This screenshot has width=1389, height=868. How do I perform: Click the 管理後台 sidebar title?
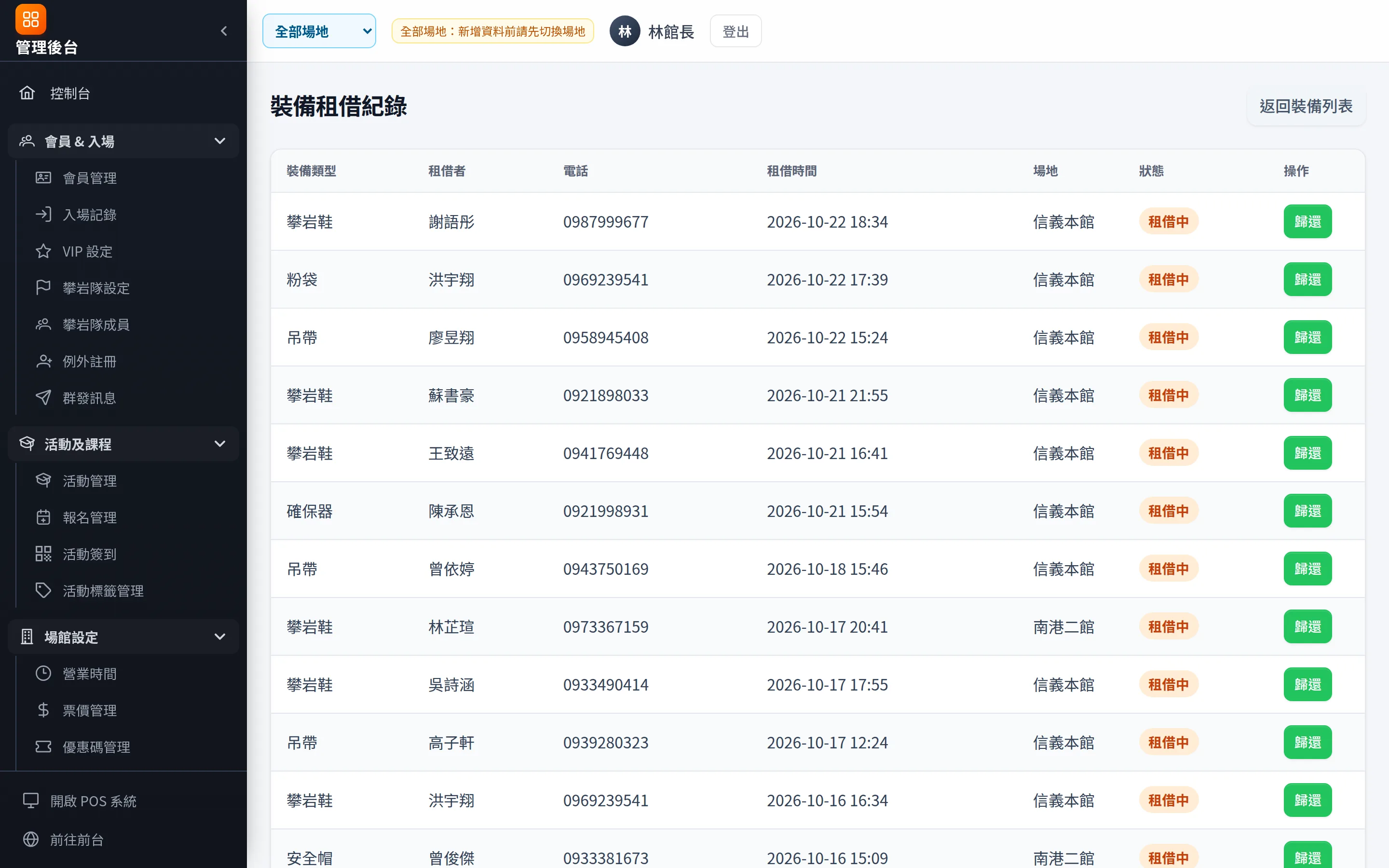coord(46,48)
